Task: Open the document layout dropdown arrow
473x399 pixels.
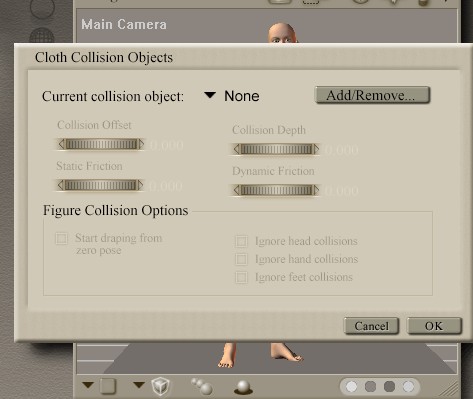Action: pyautogui.click(x=88, y=385)
